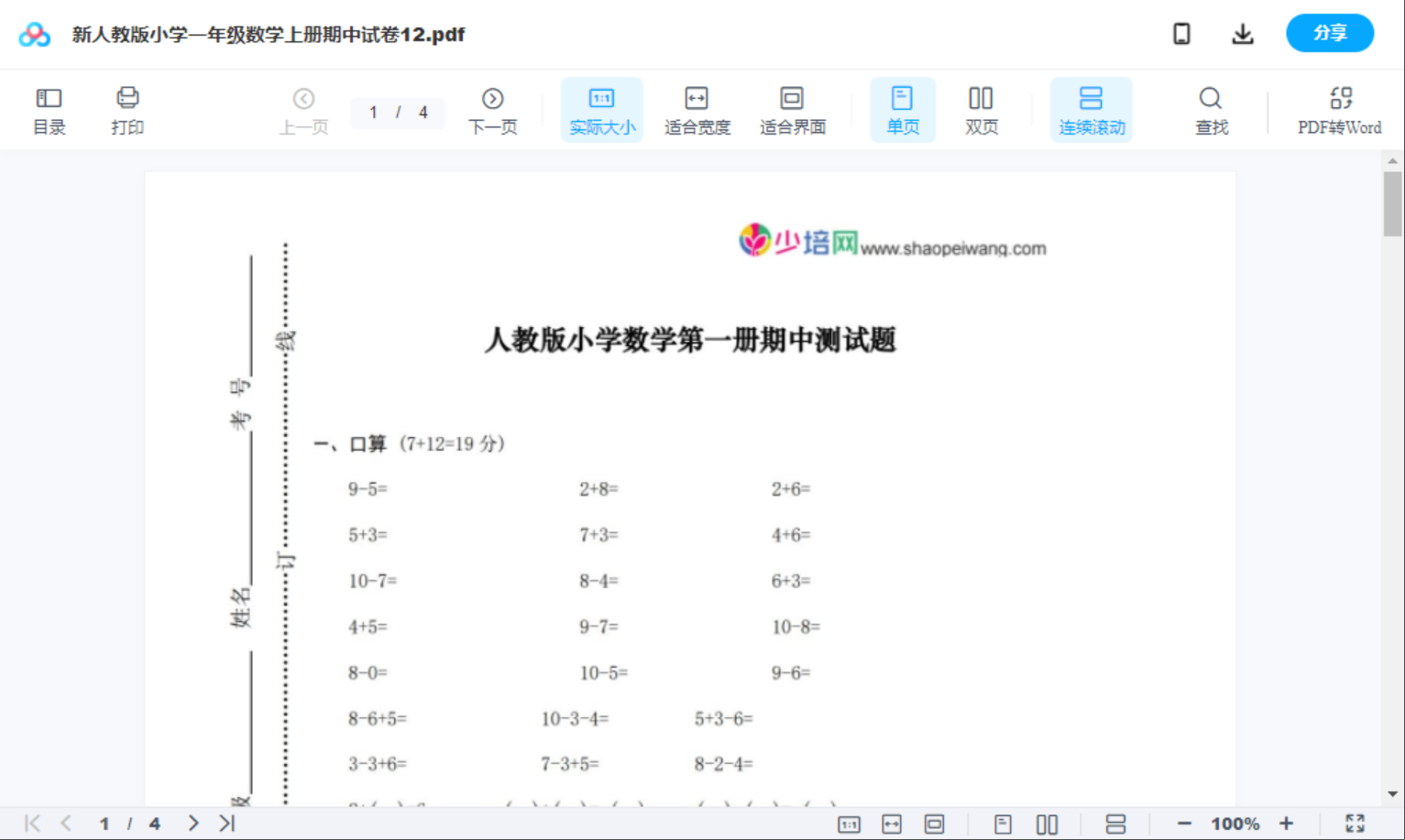Open the 查找 search function
The width and height of the screenshot is (1405, 840).
pos(1211,109)
